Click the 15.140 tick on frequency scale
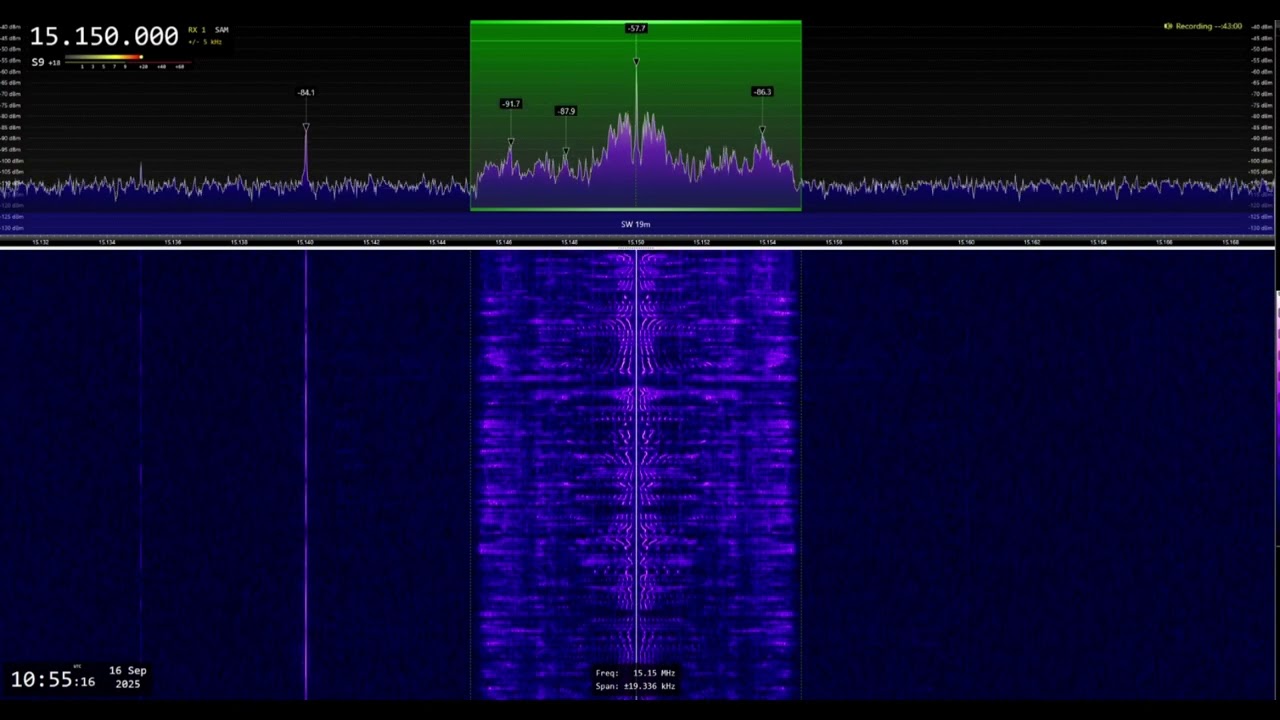This screenshot has height=720, width=1280. 305,242
